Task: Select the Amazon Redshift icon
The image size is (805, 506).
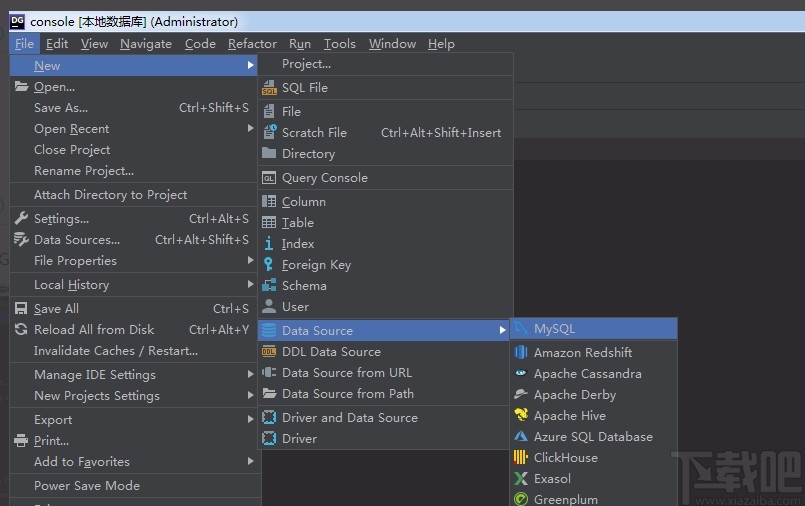Action: (x=521, y=352)
